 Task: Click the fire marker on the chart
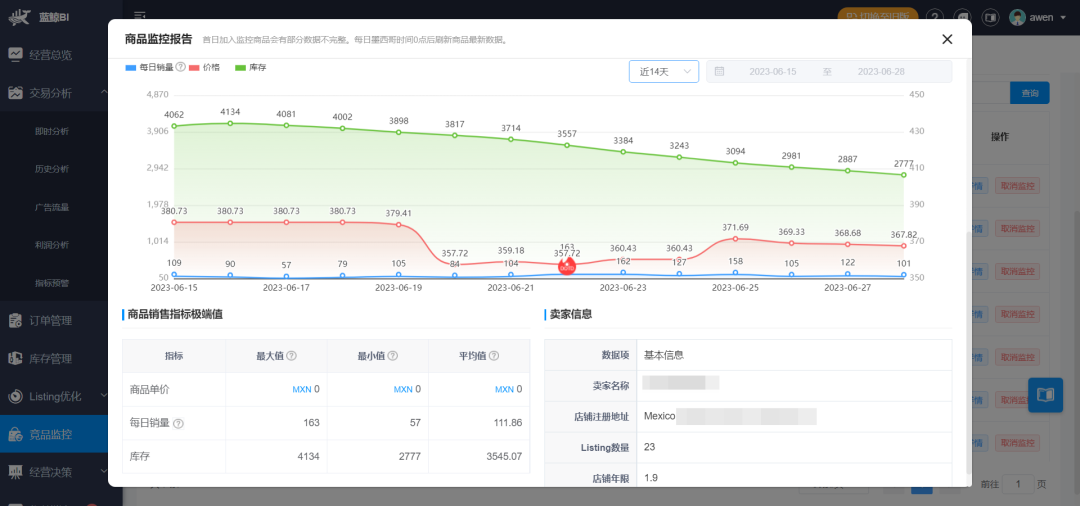coord(567,266)
